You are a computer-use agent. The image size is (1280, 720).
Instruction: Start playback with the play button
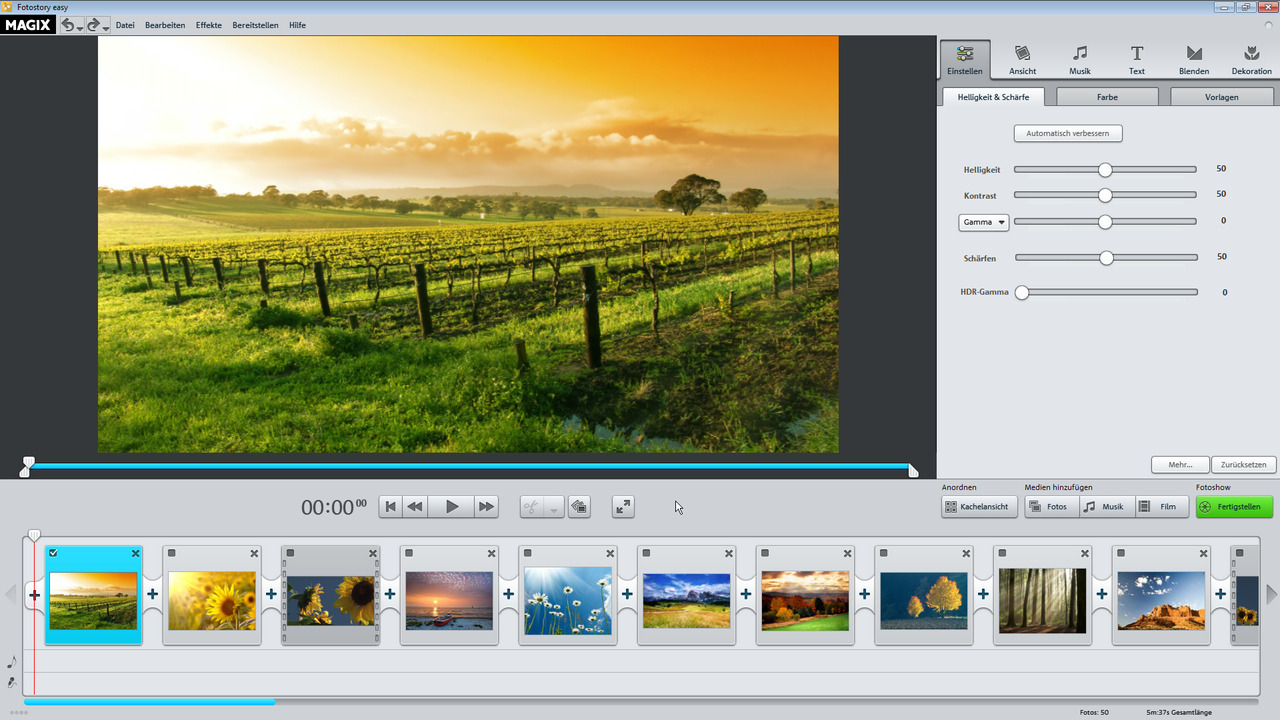pyautogui.click(x=452, y=507)
